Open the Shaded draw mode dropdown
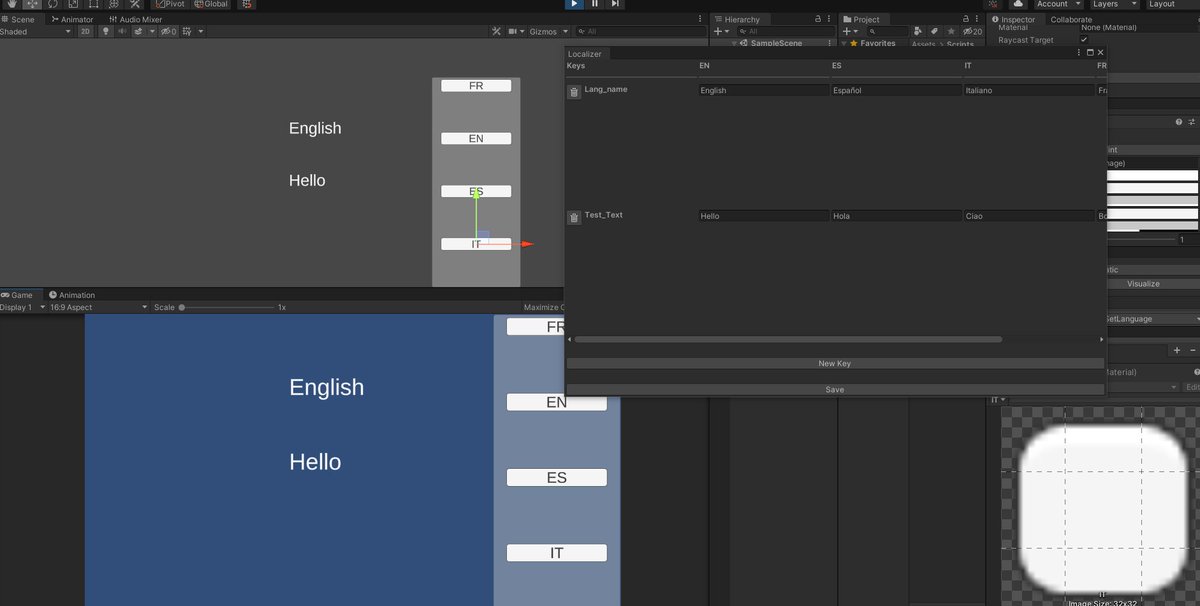The width and height of the screenshot is (1200, 606). pyautogui.click(x=35, y=31)
